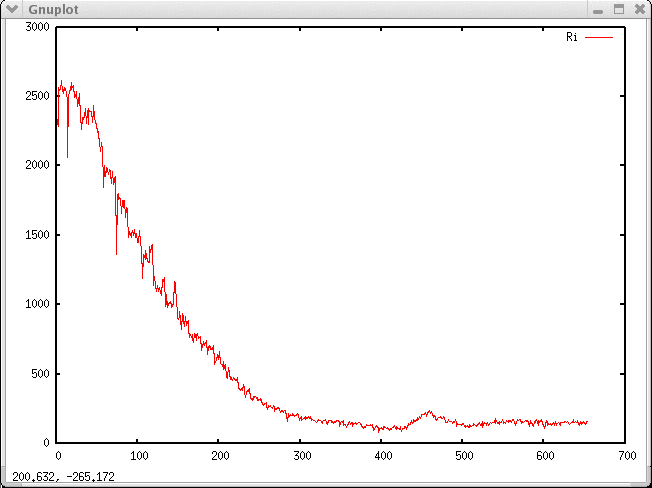Click the y-axis label 3000
Image resolution: width=652 pixels, height=488 pixels.
click(37, 27)
